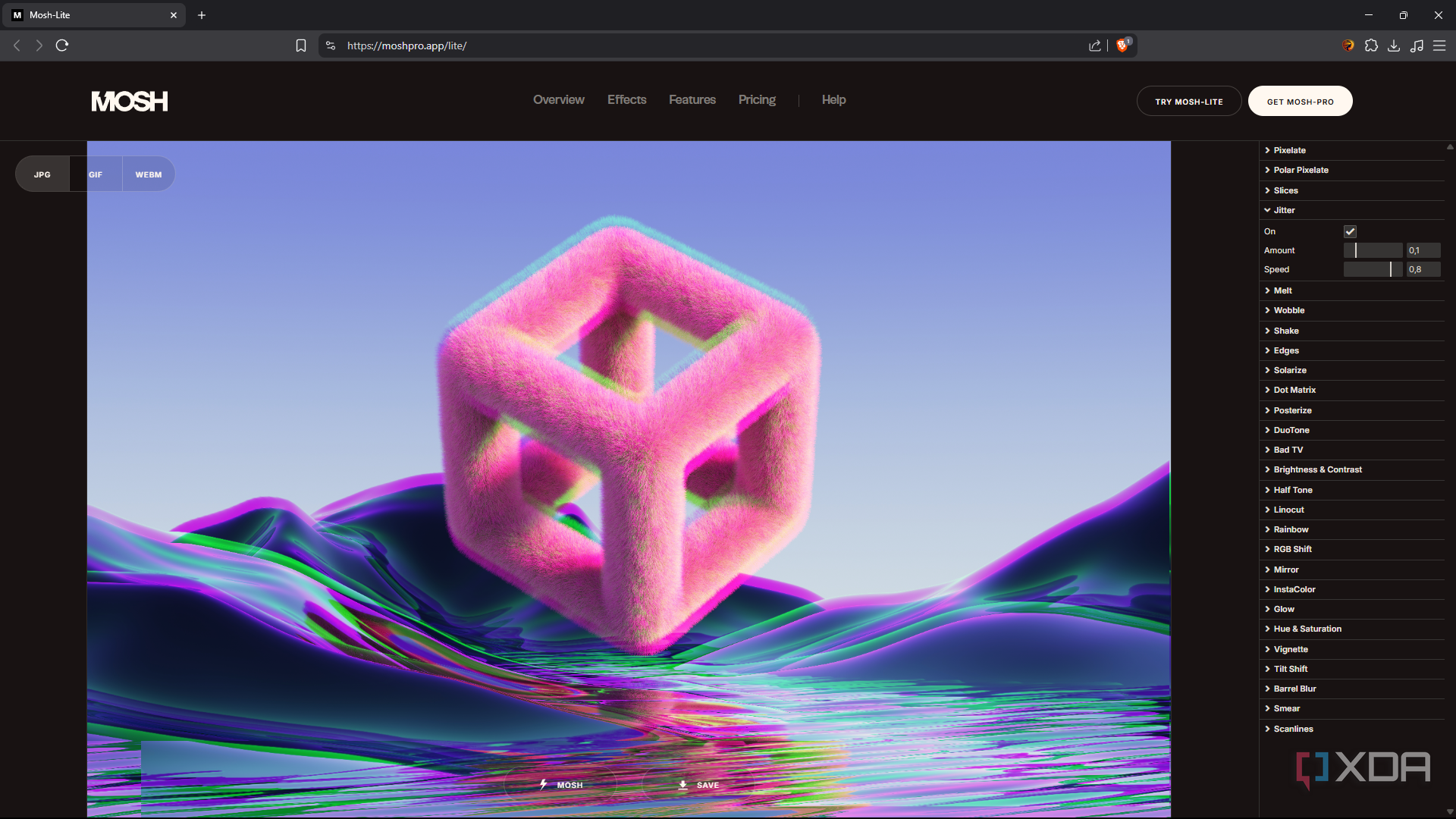Image resolution: width=1456 pixels, height=819 pixels.
Task: Click the GET MOSH-PRO button
Action: pyautogui.click(x=1300, y=101)
